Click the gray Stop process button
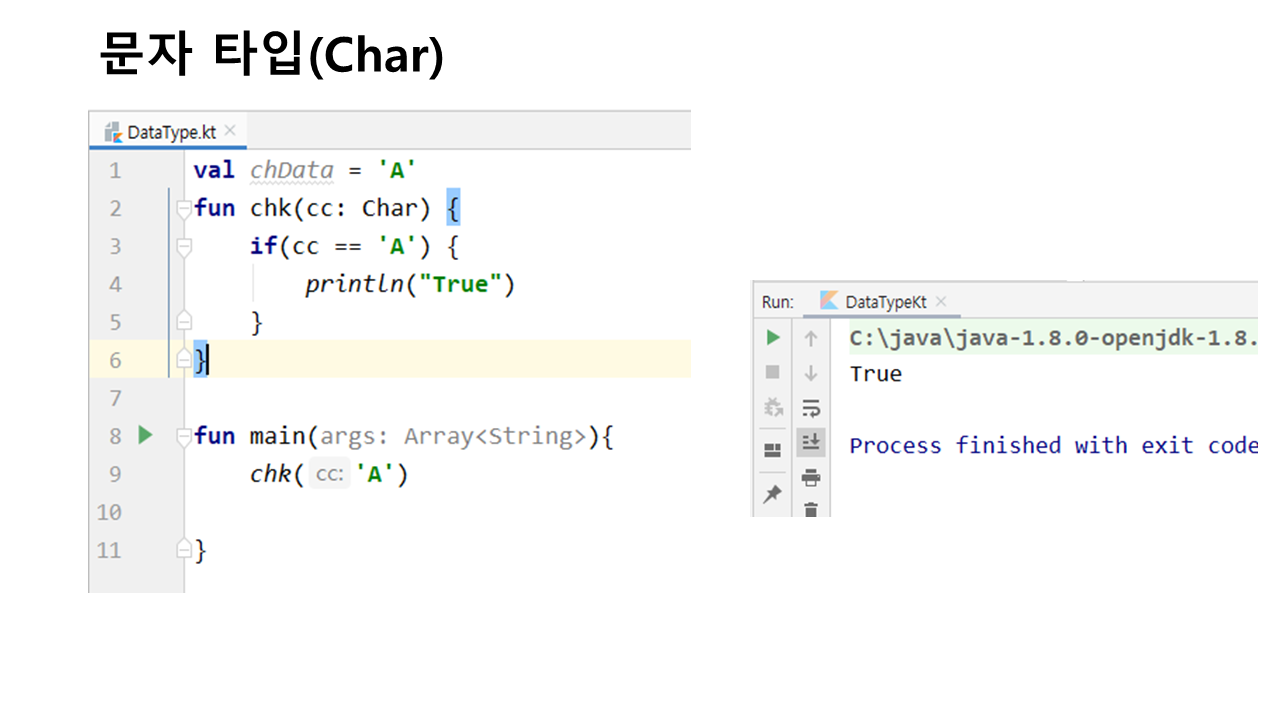 773,372
